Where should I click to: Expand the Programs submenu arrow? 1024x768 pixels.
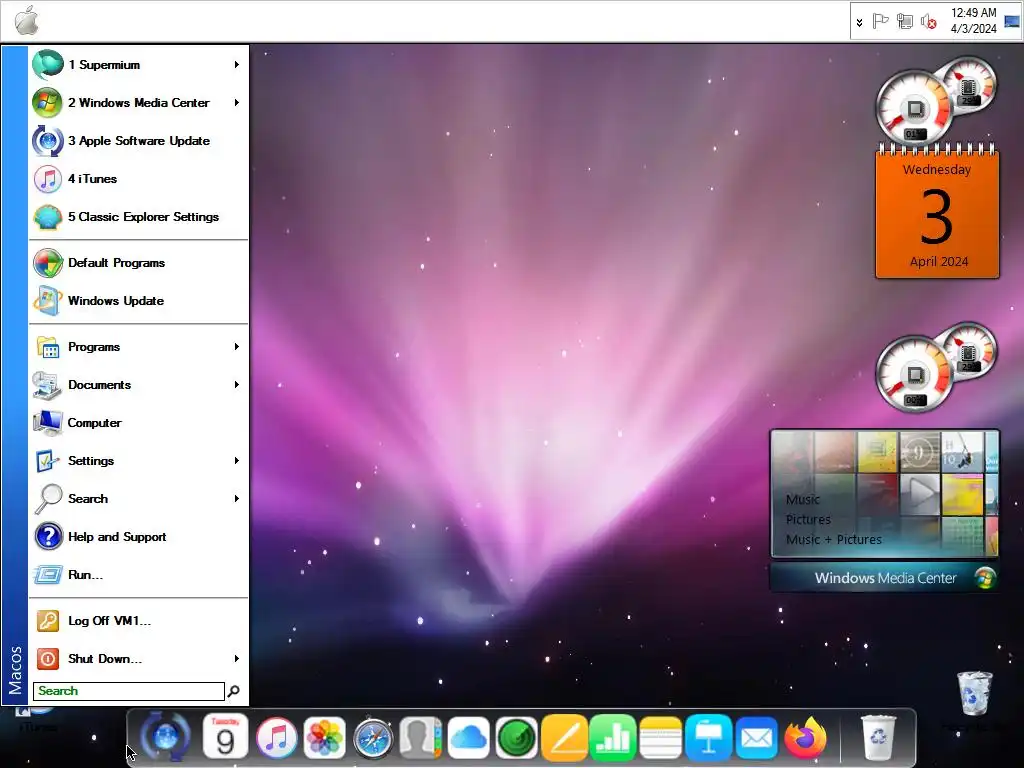click(x=236, y=347)
